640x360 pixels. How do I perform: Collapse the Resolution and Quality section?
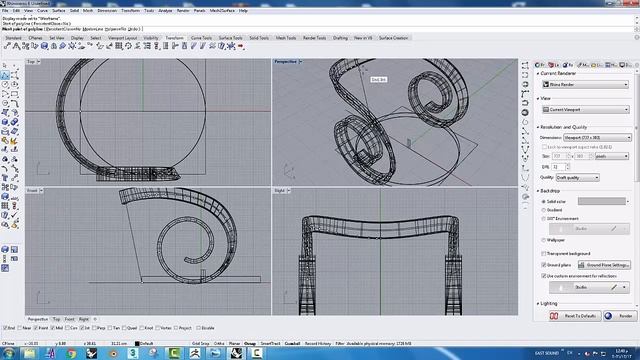coord(538,127)
